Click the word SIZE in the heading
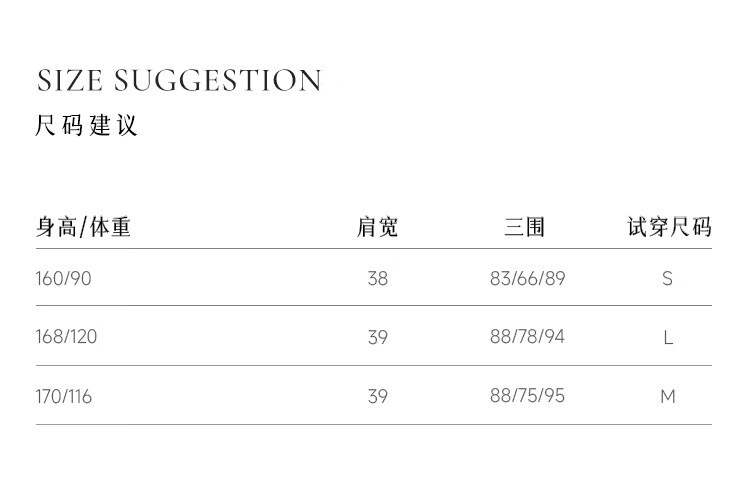Image resolution: width=750 pixels, height=503 pixels. pos(70,81)
